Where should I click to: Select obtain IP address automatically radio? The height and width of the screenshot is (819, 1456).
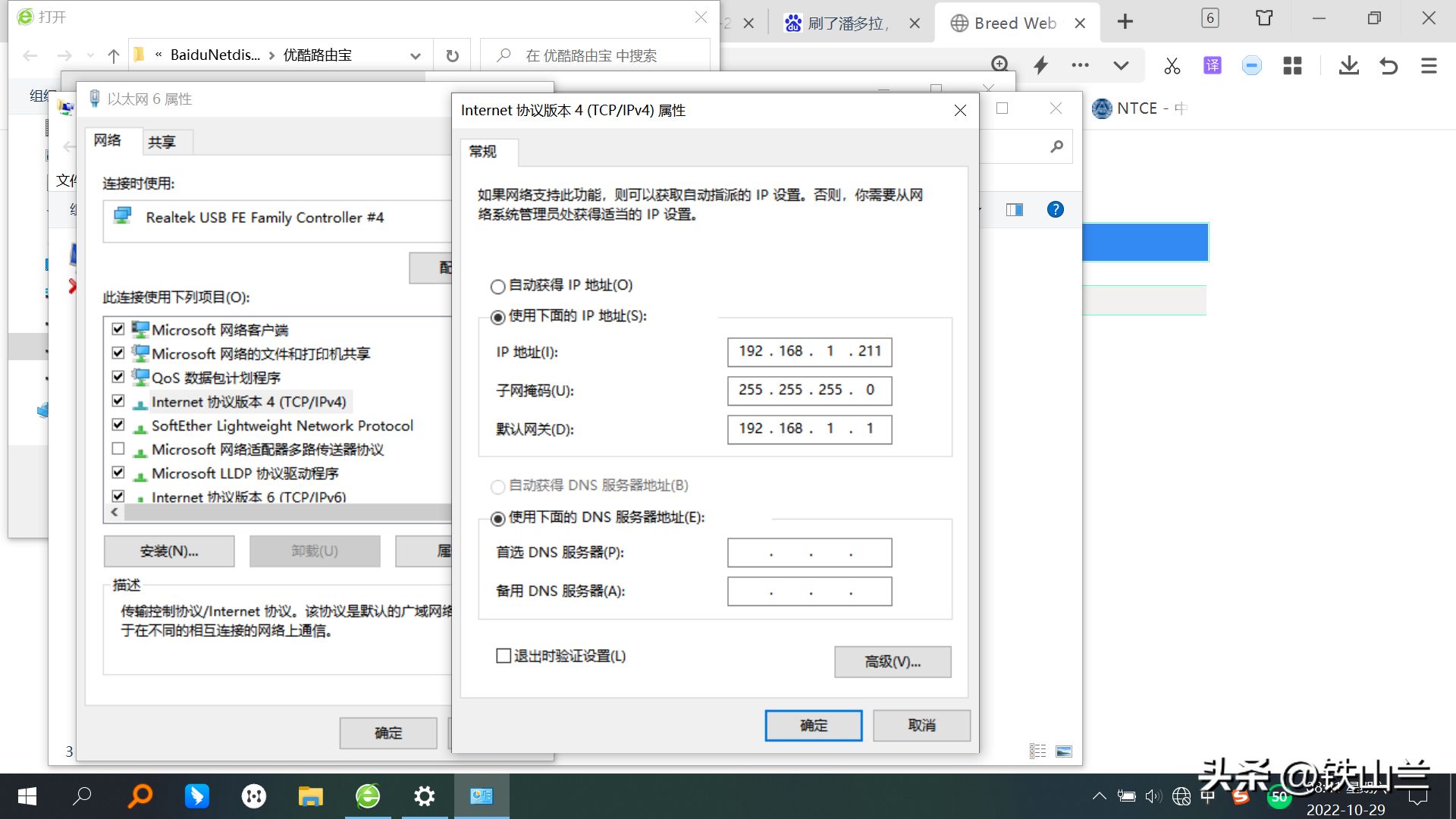(x=498, y=287)
